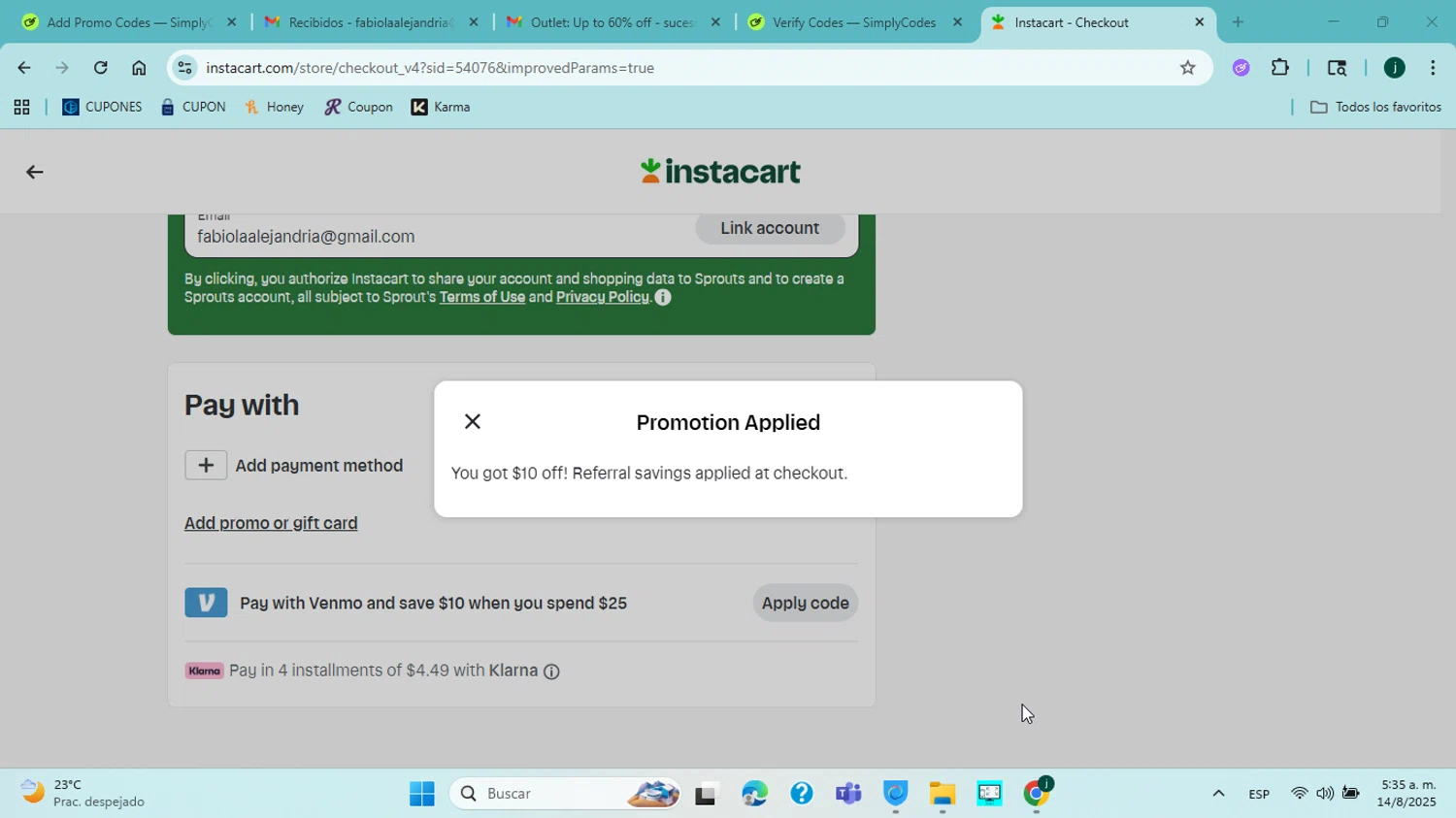Open the Get Help taskbar icon

802,794
